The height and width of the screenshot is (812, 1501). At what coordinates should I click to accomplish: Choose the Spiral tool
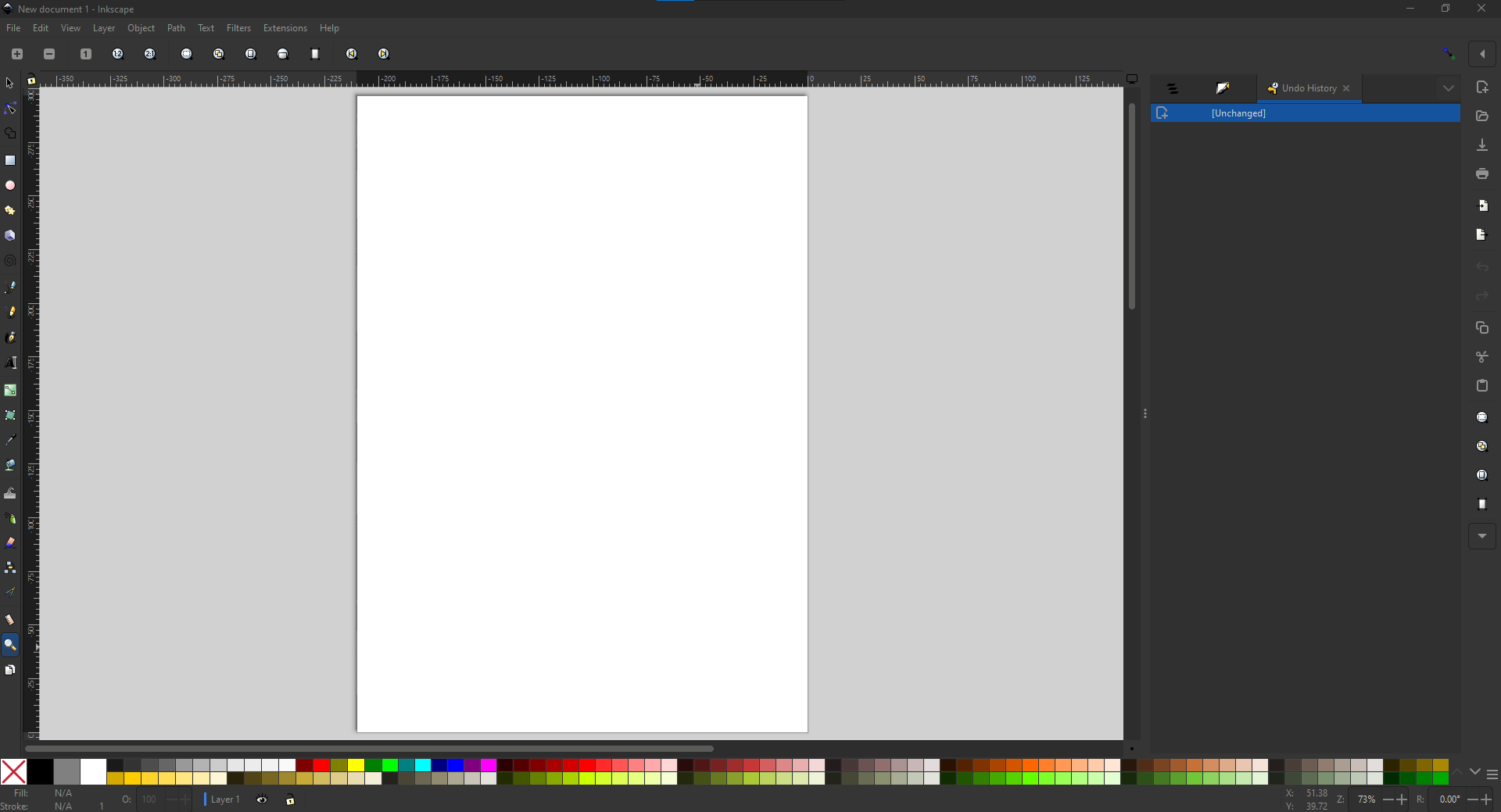tap(10, 261)
